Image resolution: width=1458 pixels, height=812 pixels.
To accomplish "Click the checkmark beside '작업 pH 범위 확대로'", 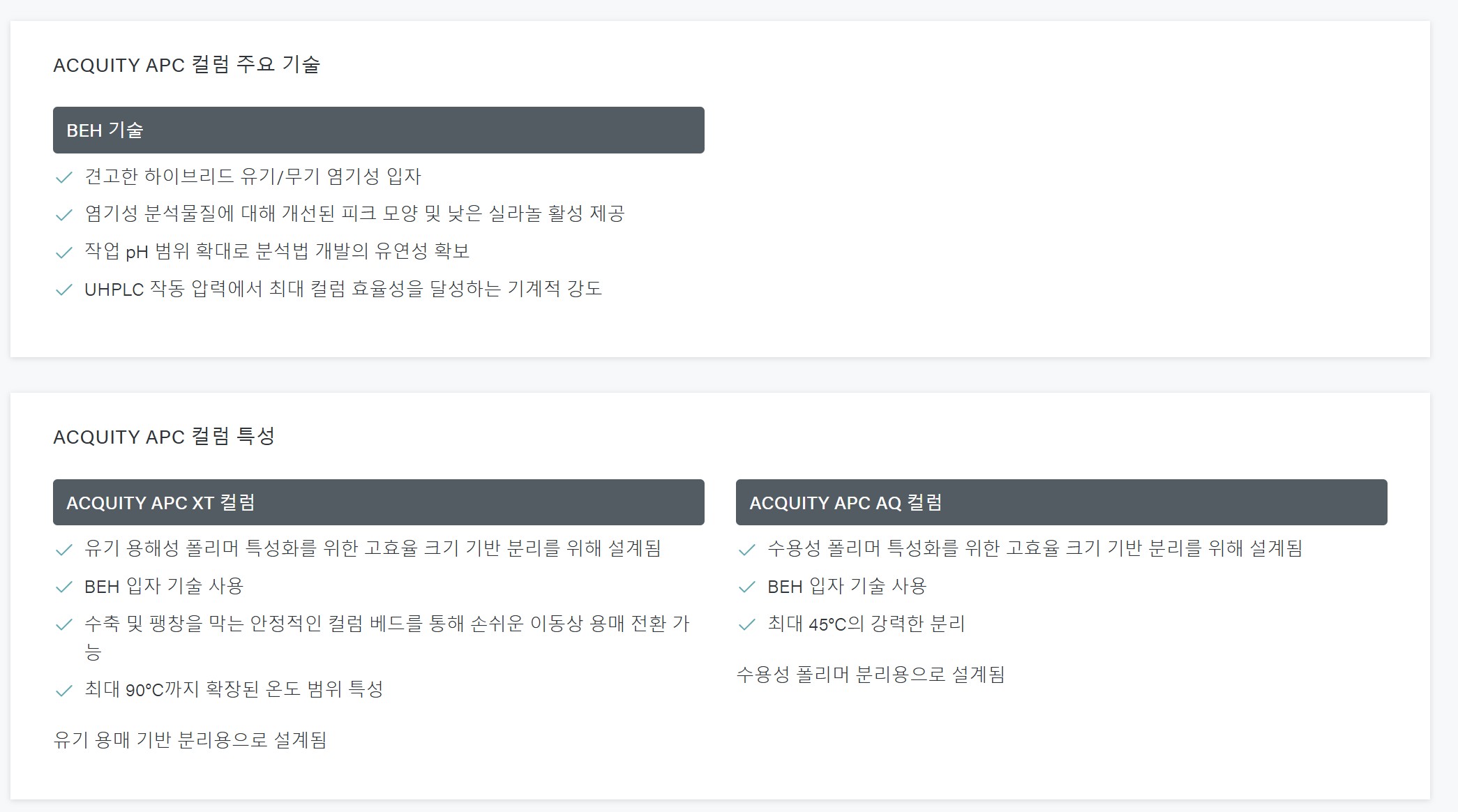I will click(x=63, y=252).
